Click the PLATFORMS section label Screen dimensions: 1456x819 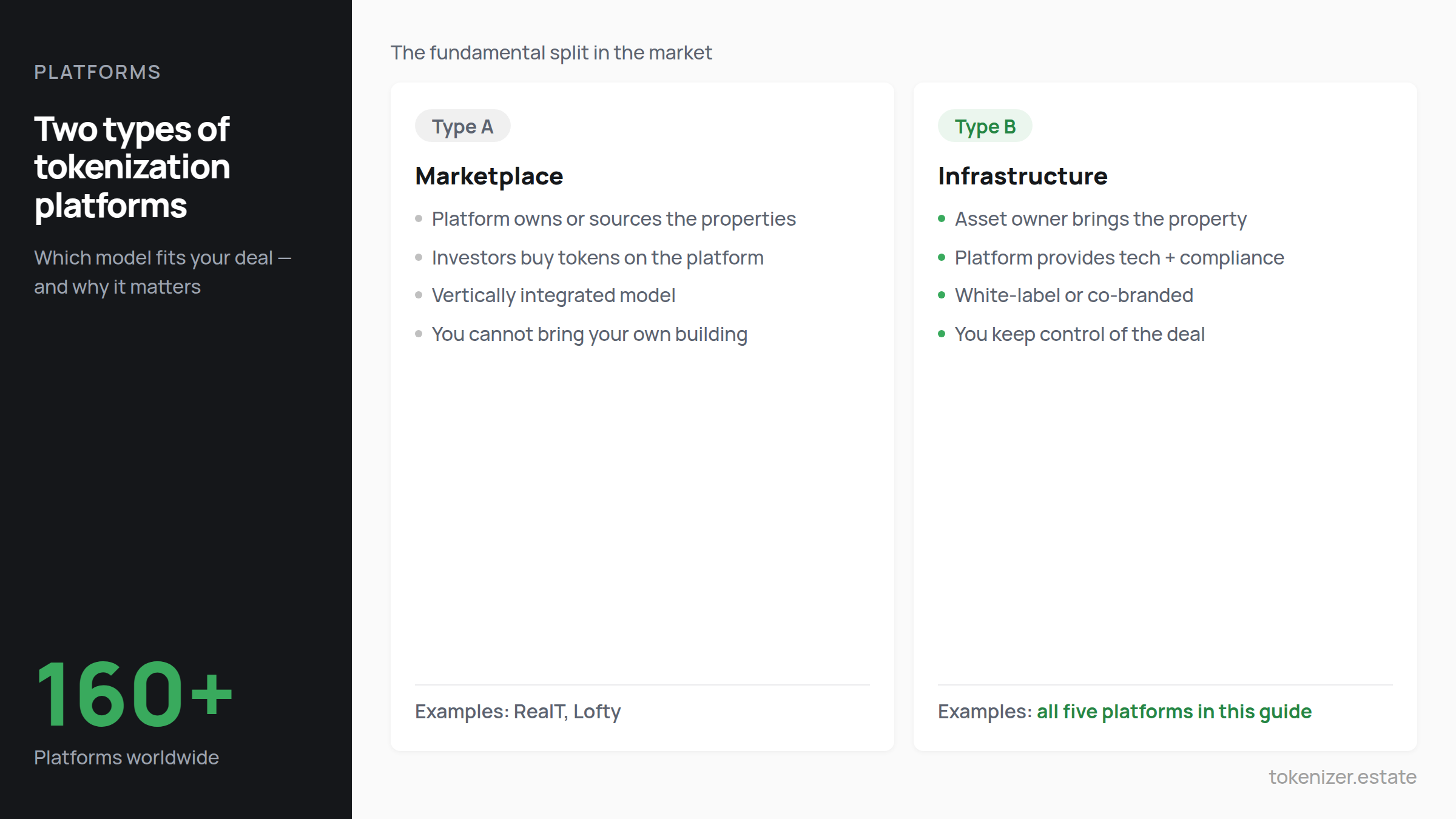click(x=98, y=72)
